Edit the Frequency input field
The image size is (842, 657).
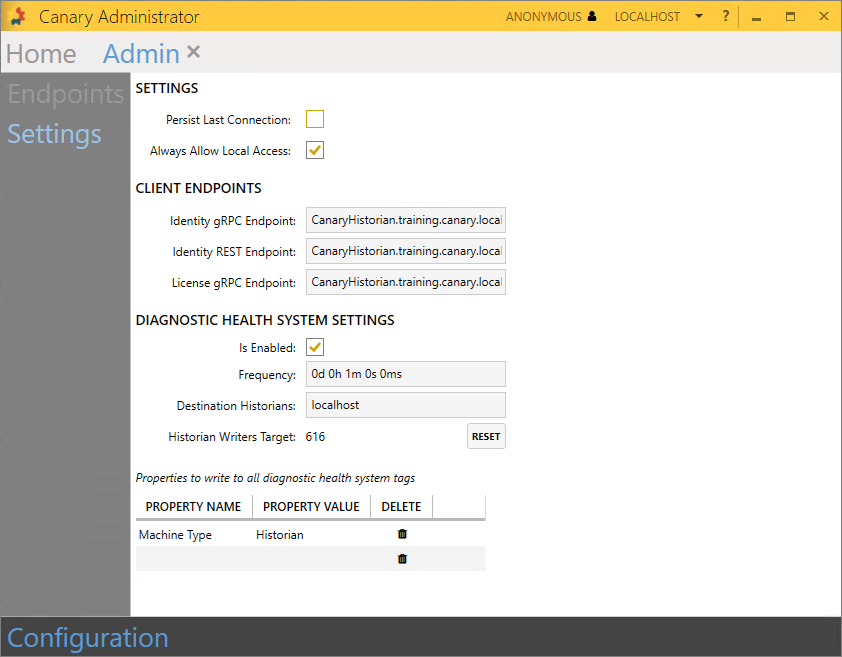pos(405,374)
